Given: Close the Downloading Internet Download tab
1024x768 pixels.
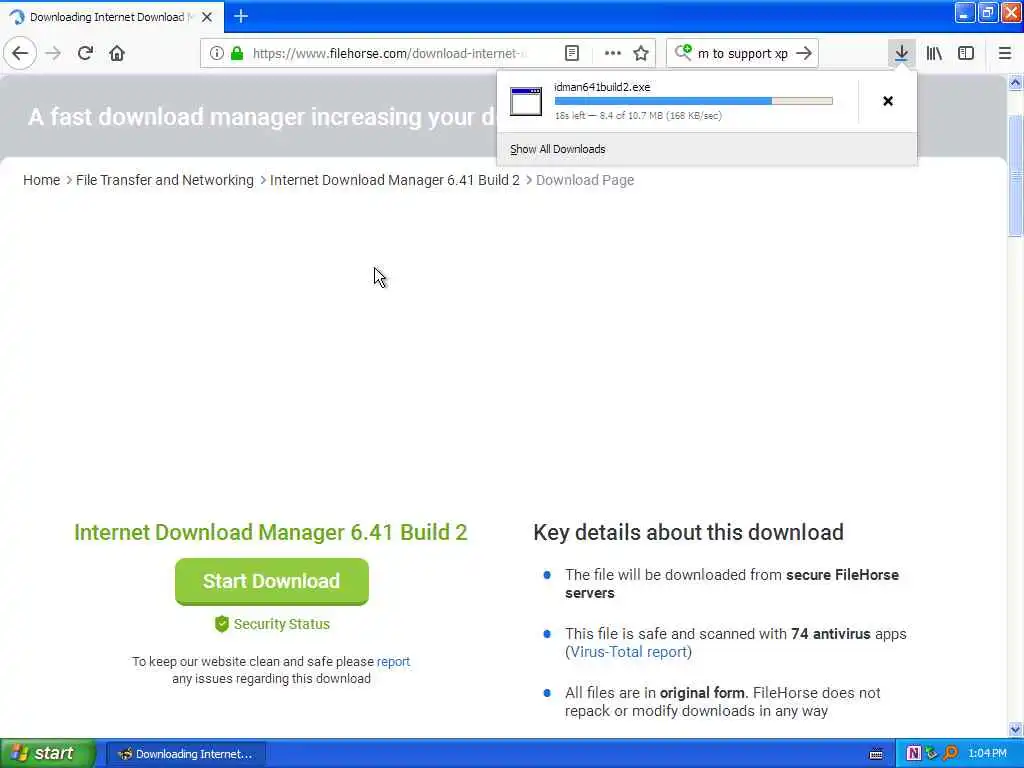Looking at the screenshot, I should [207, 17].
